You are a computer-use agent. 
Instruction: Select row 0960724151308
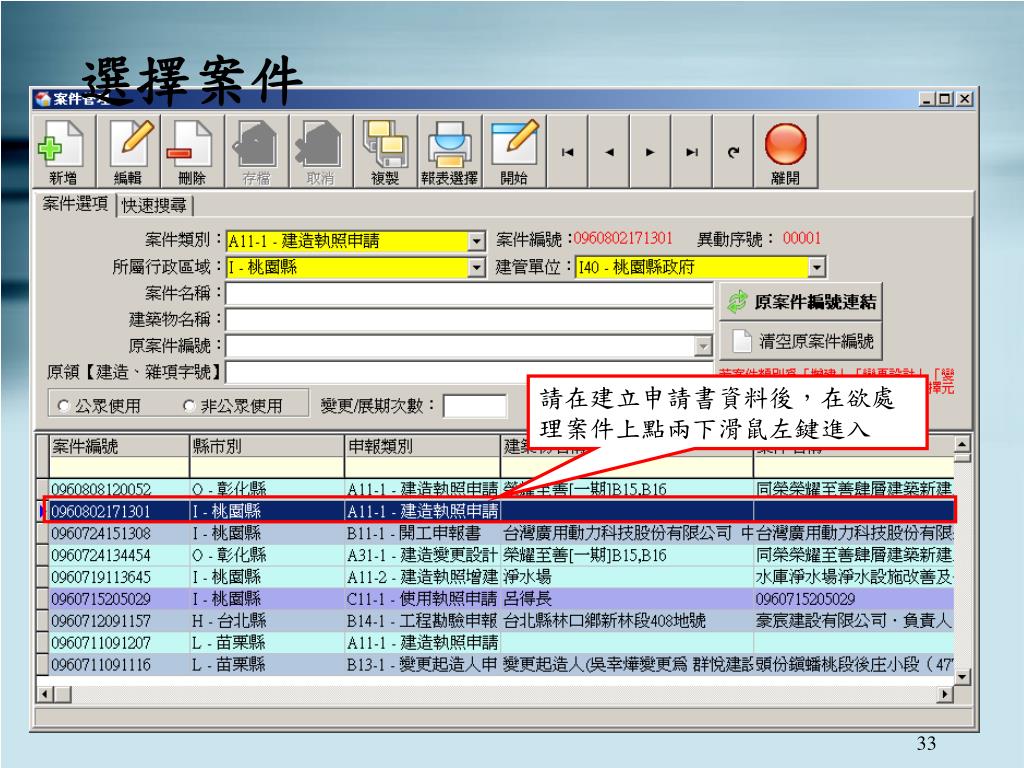coord(501,533)
